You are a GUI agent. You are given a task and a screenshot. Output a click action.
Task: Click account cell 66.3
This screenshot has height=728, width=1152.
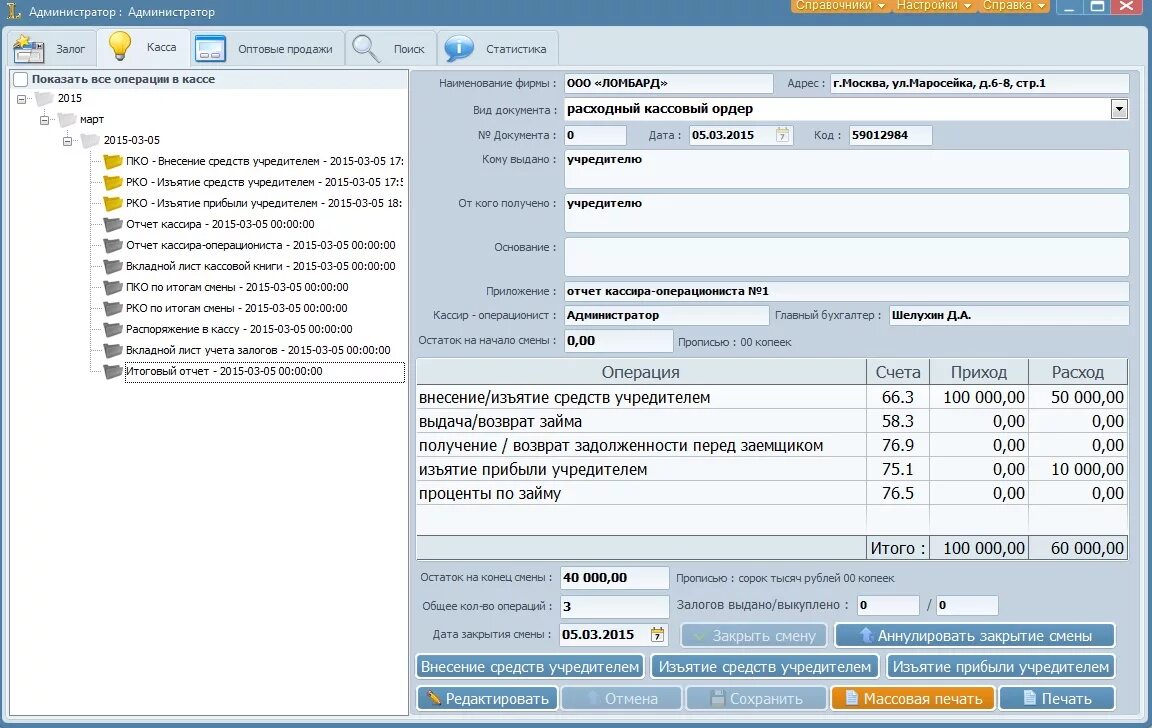[x=898, y=397]
